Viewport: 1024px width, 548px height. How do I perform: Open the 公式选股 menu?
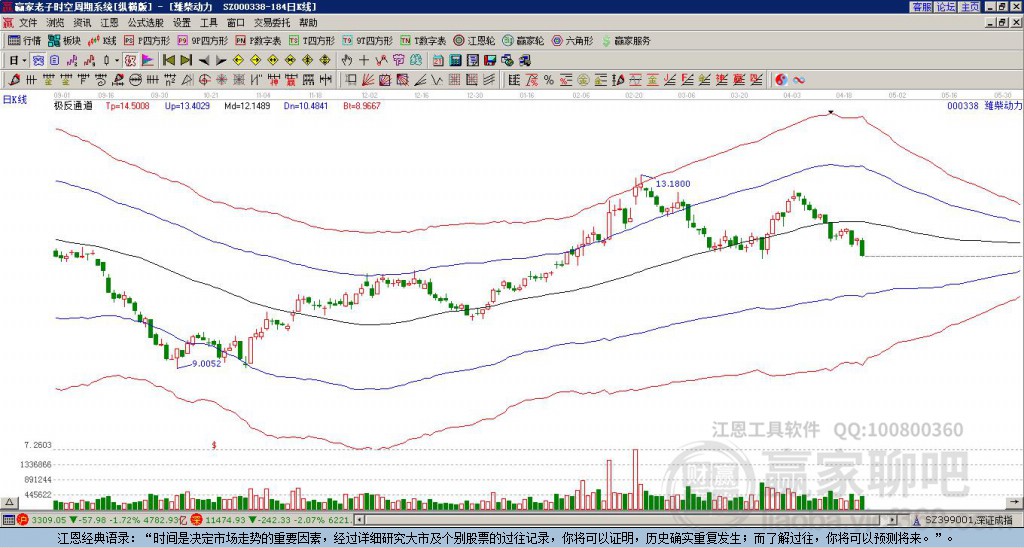tap(146, 23)
